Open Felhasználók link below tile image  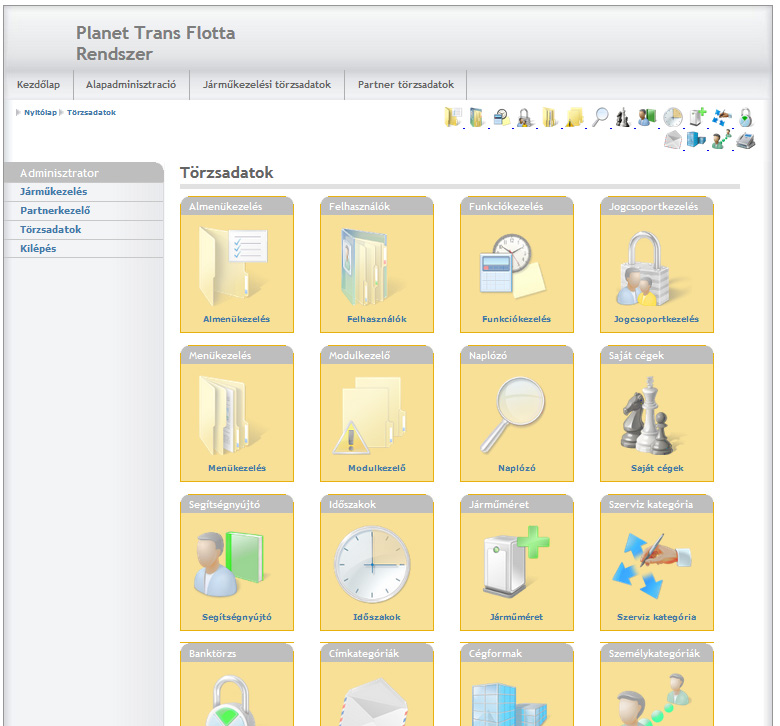(x=377, y=319)
